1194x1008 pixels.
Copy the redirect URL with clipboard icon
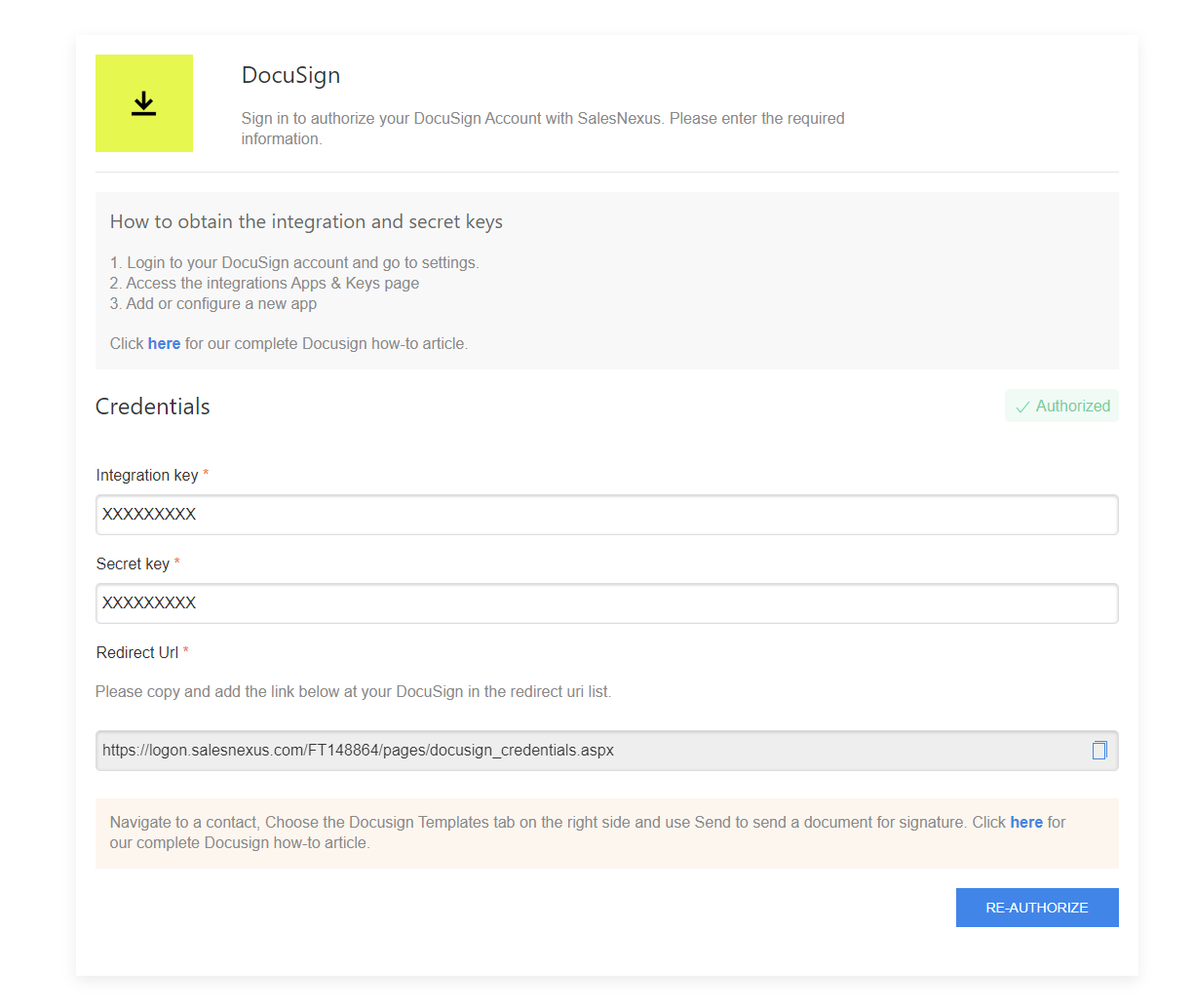point(1099,751)
